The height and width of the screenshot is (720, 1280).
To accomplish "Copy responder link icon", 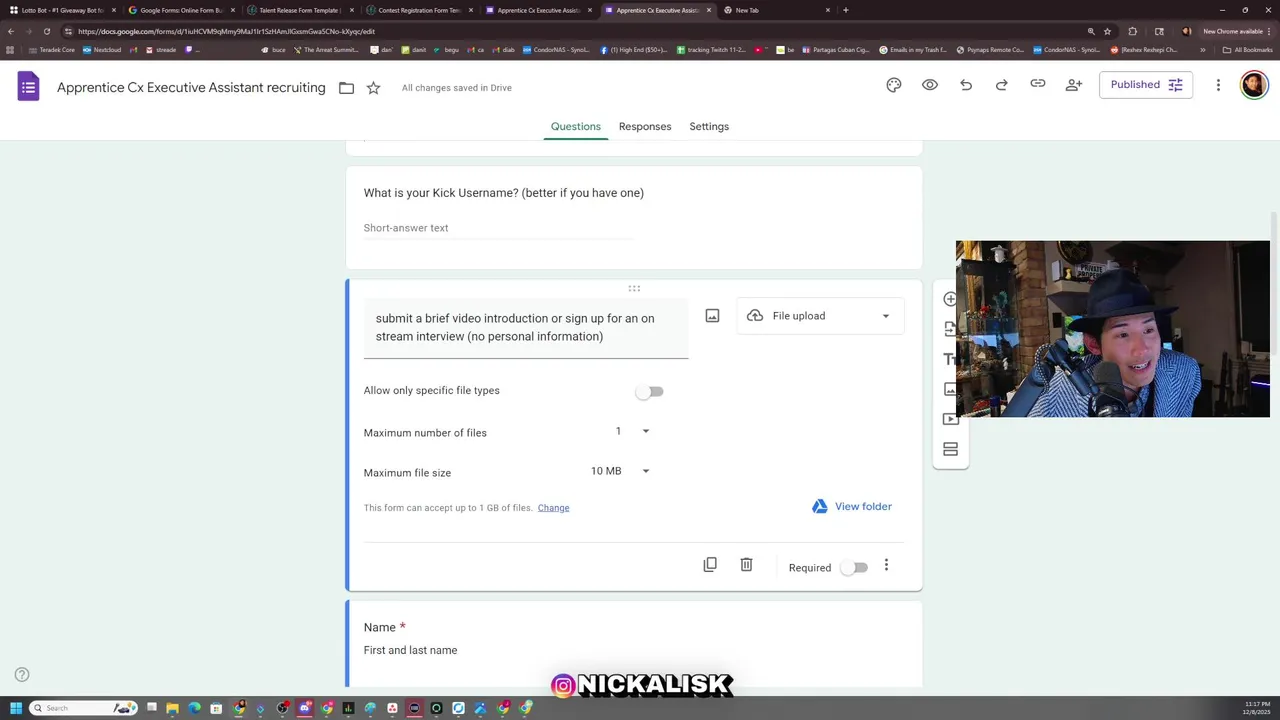I will (1038, 84).
